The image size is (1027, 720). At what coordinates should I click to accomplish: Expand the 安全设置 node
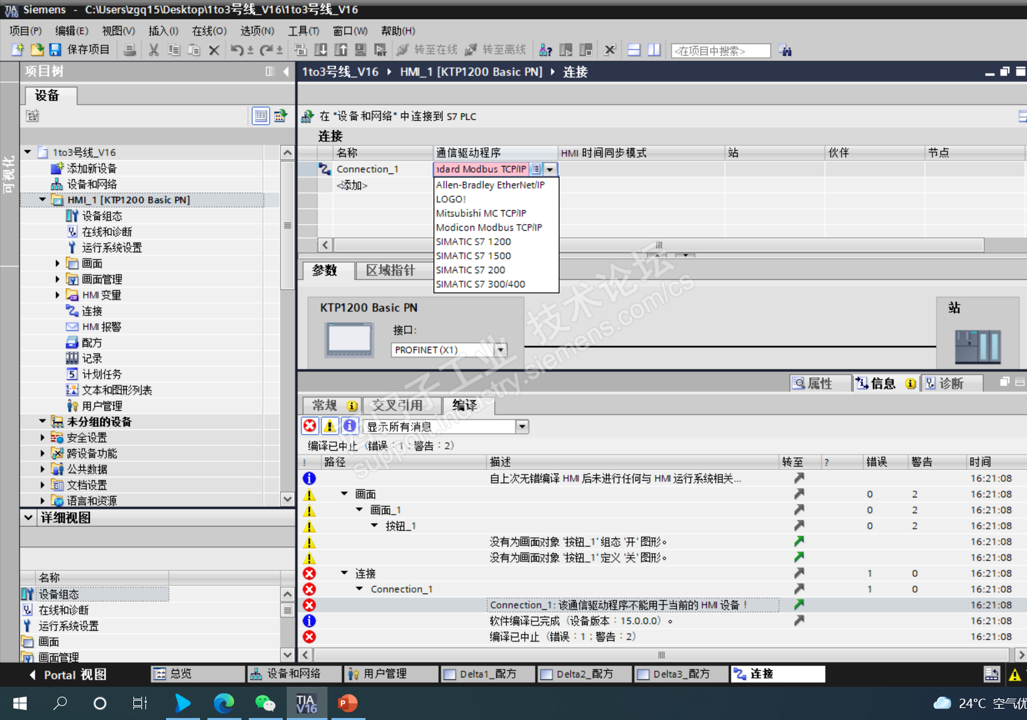pos(43,438)
